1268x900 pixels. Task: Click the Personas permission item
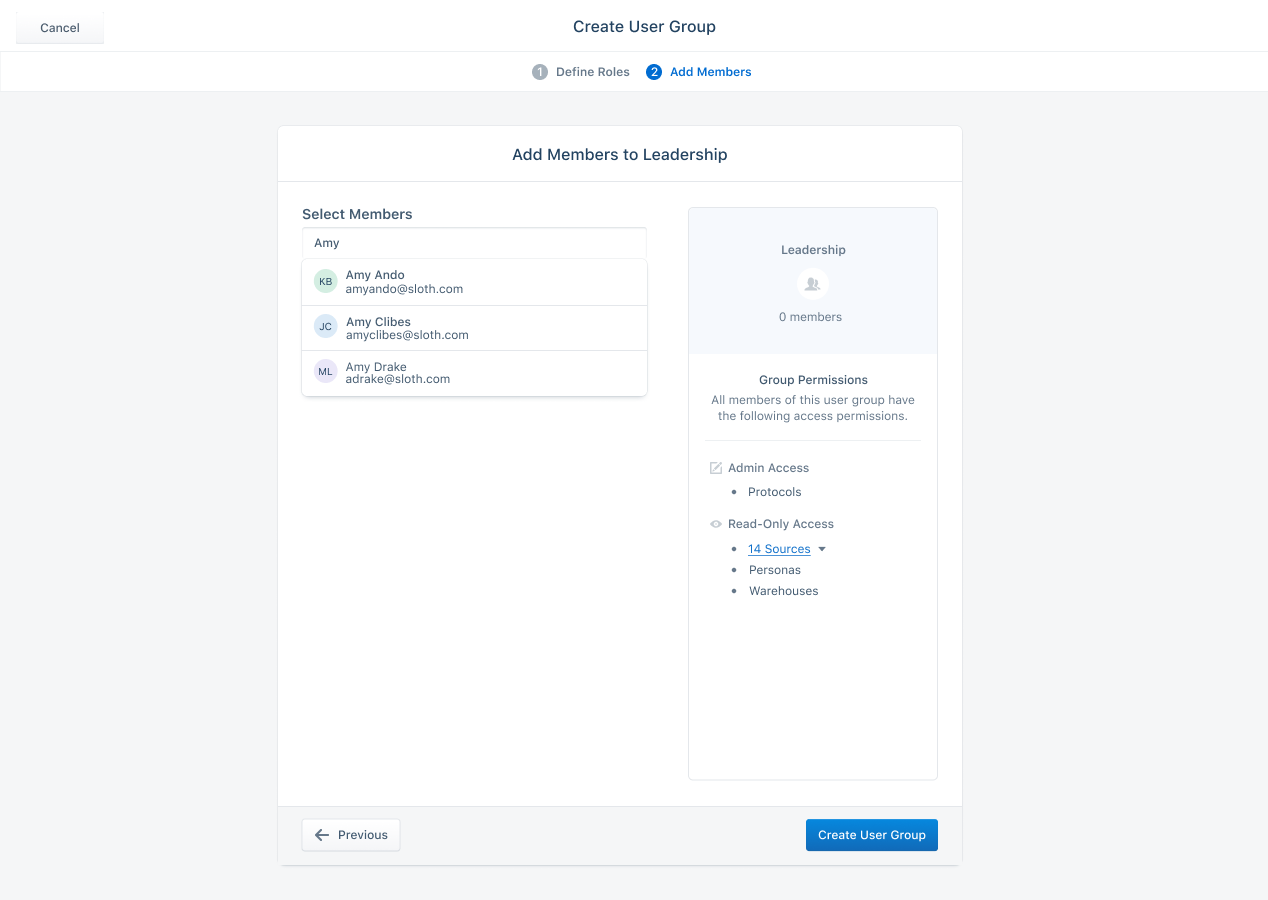[x=775, y=570]
